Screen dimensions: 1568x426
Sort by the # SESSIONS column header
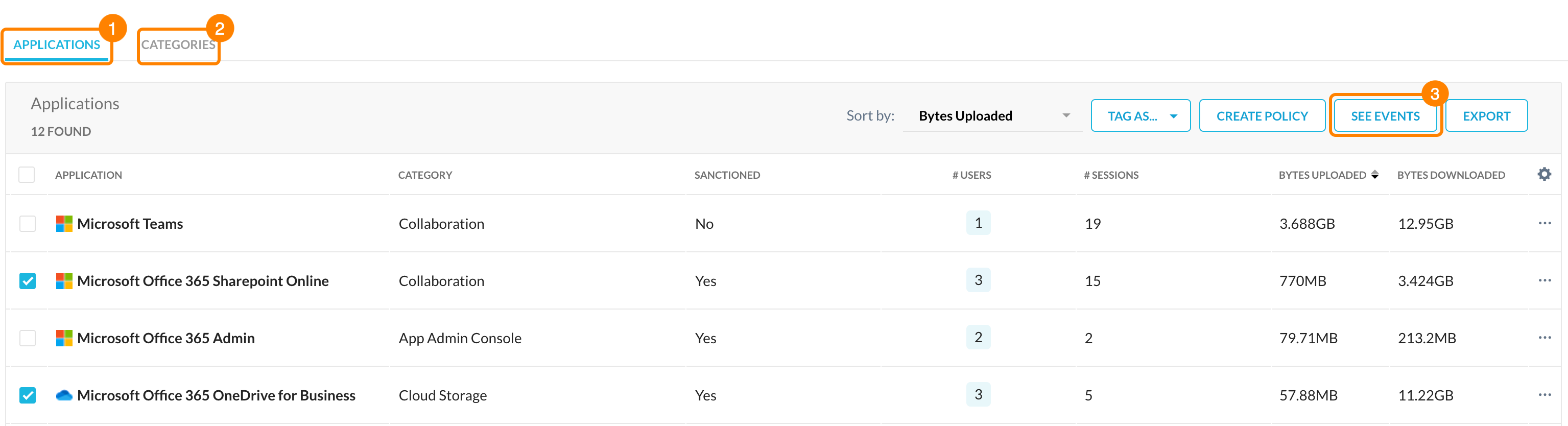point(1111,175)
